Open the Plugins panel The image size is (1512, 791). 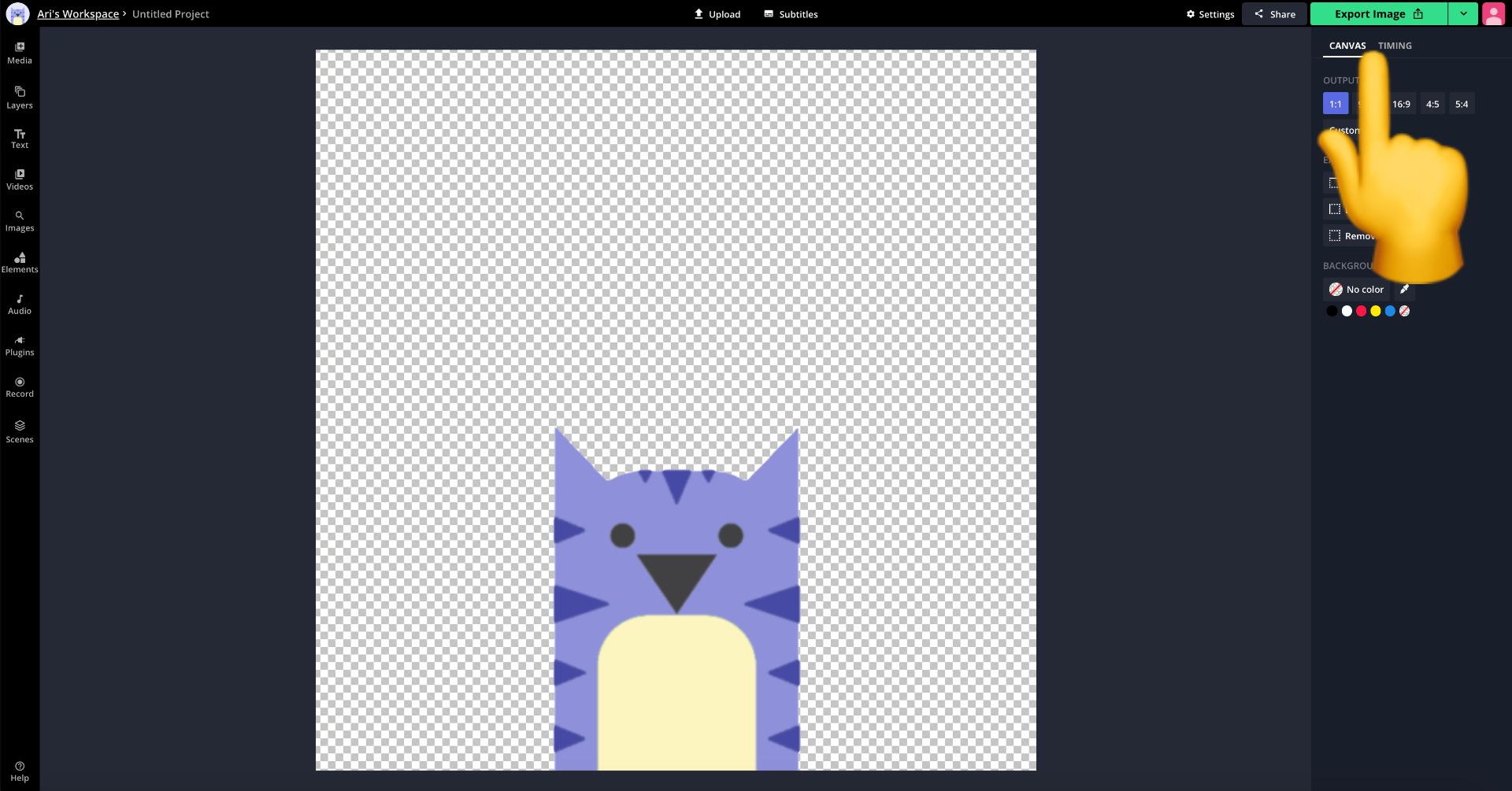click(x=20, y=346)
